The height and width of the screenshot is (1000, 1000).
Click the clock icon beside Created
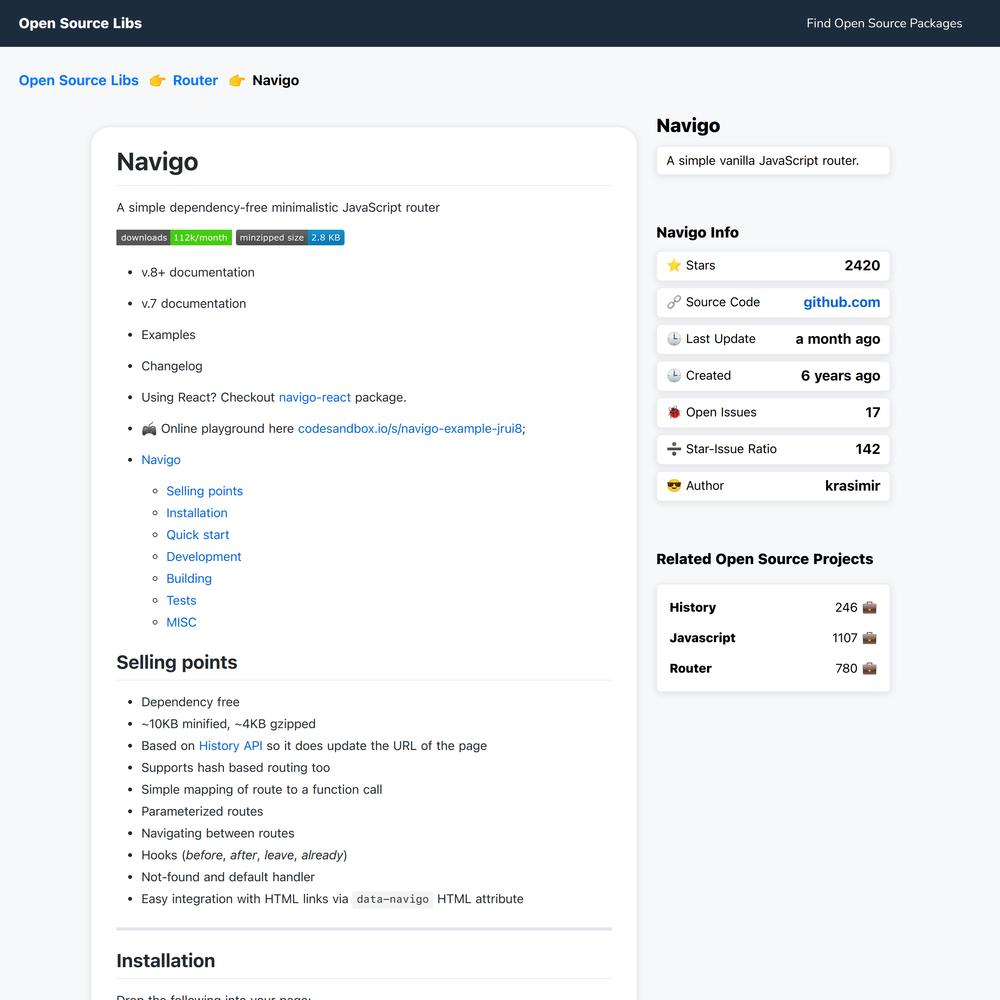click(x=673, y=376)
